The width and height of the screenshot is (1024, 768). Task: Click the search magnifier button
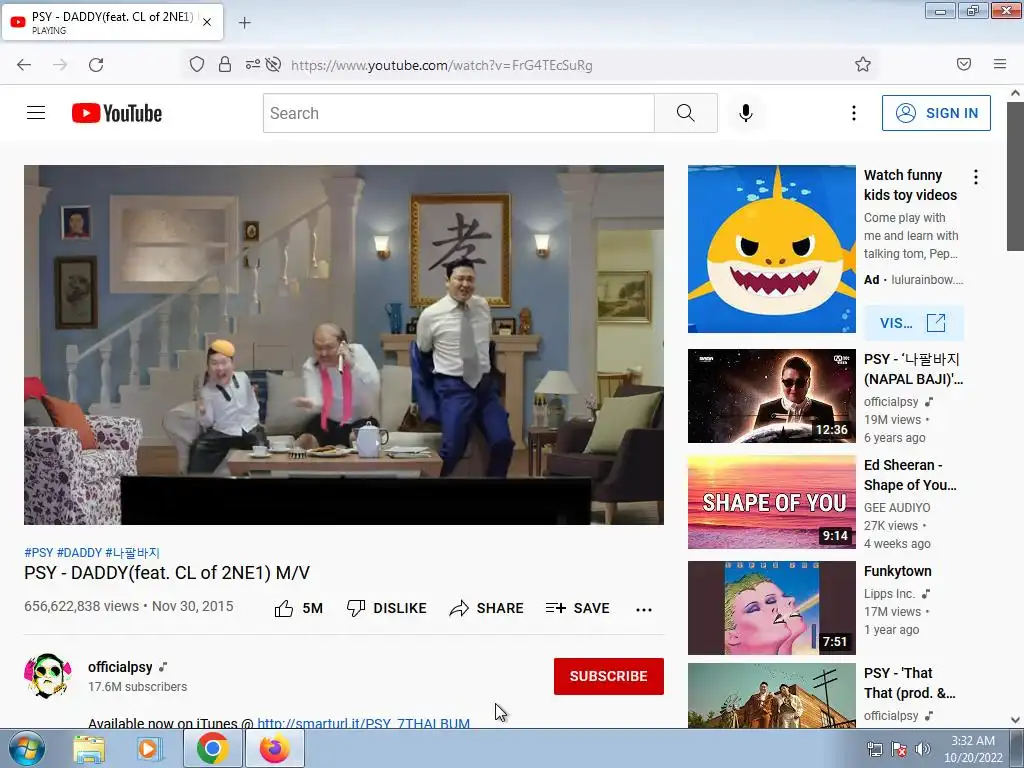(686, 113)
